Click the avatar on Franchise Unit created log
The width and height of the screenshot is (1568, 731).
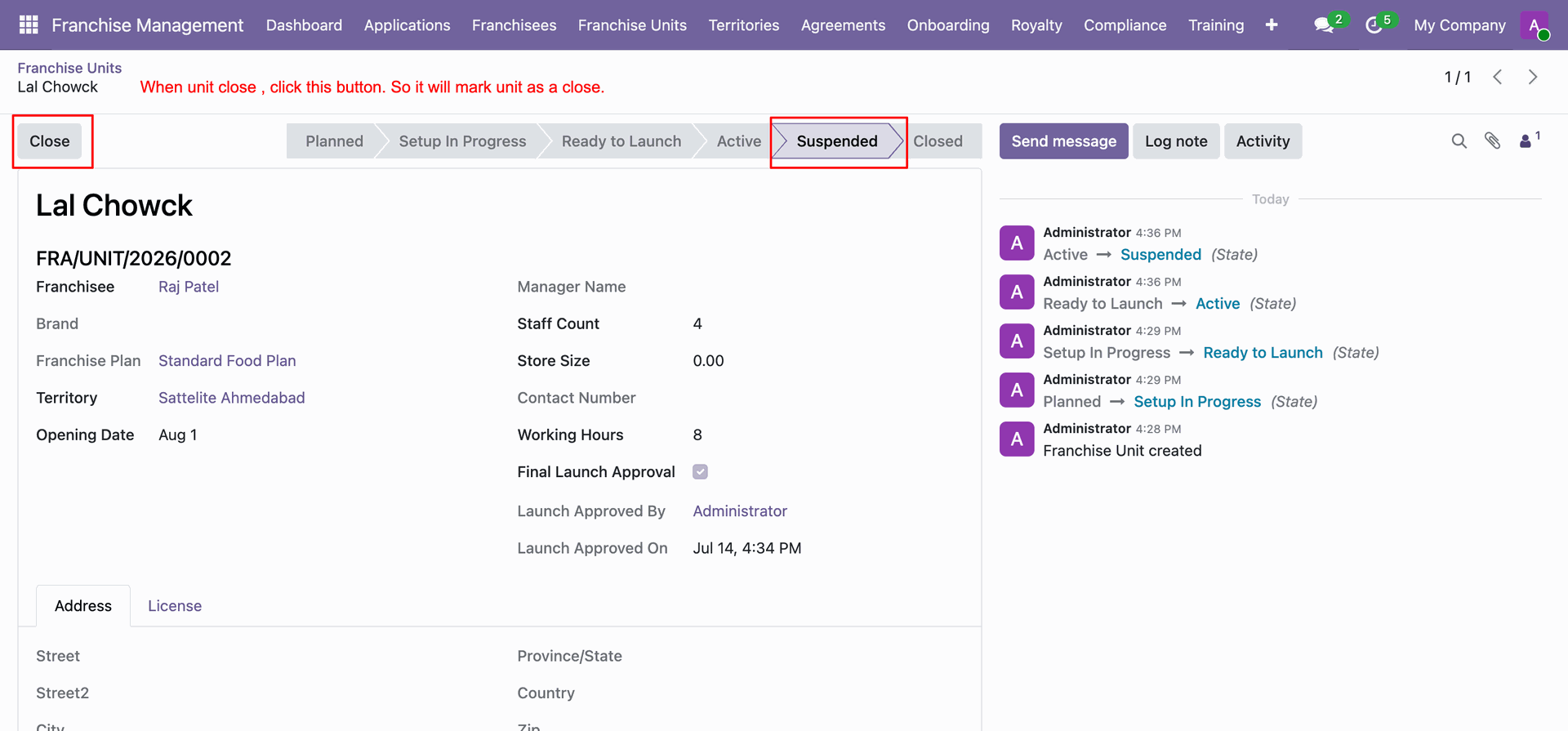tap(1017, 439)
